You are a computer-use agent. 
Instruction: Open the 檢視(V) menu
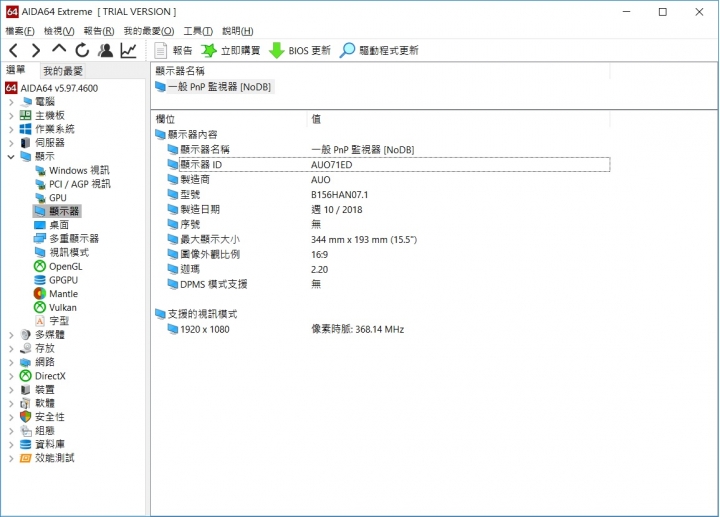pos(59,31)
